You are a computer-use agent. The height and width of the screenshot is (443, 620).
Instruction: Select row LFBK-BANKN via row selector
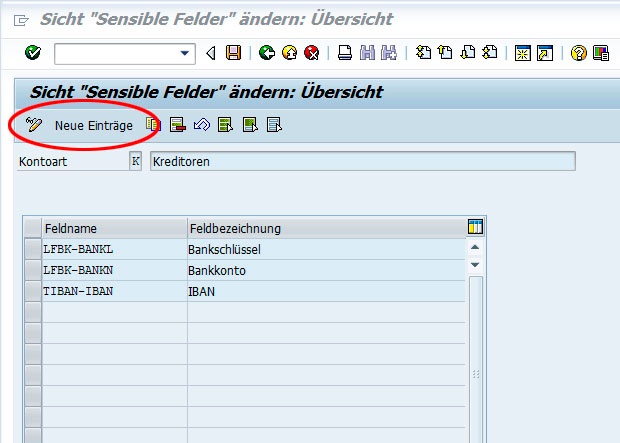(33, 270)
